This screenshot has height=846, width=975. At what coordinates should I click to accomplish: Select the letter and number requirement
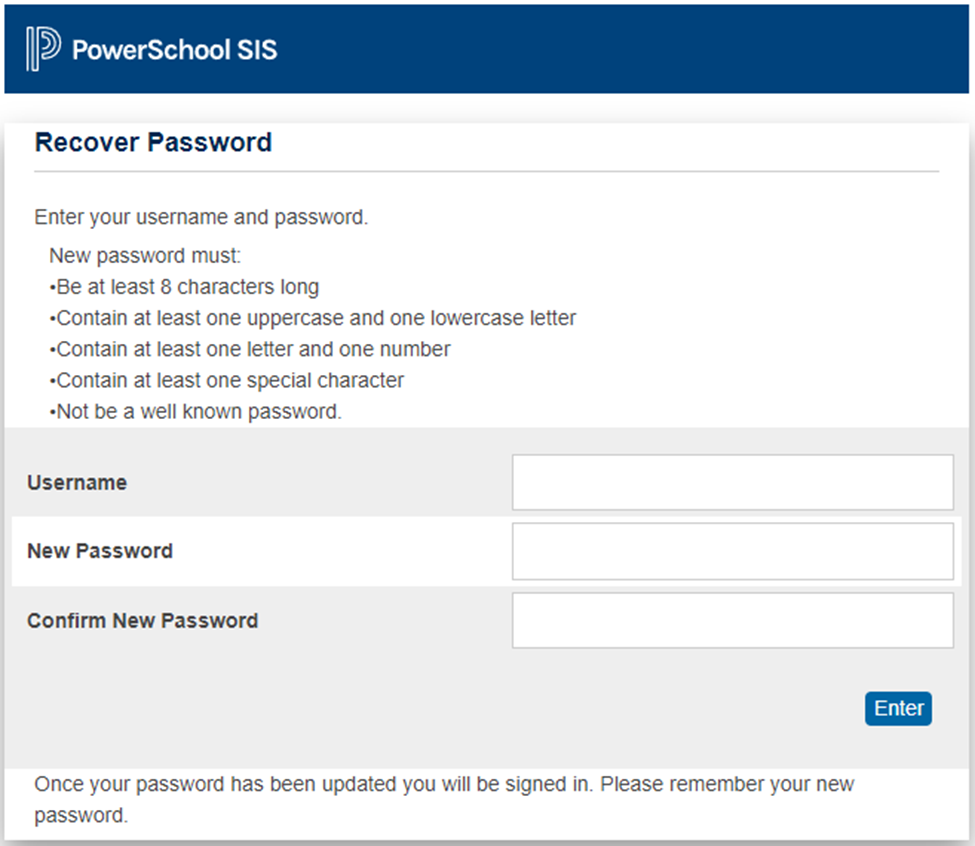point(252,349)
